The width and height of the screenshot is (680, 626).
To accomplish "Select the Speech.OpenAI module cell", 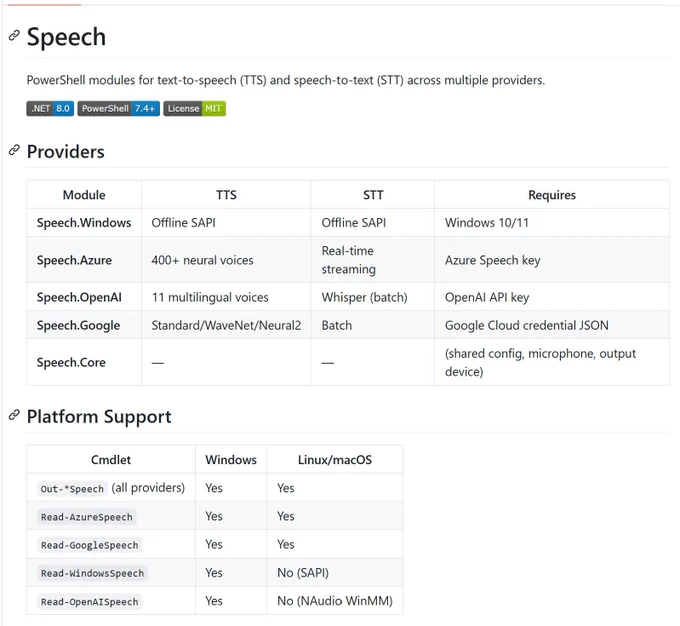I will [x=84, y=297].
